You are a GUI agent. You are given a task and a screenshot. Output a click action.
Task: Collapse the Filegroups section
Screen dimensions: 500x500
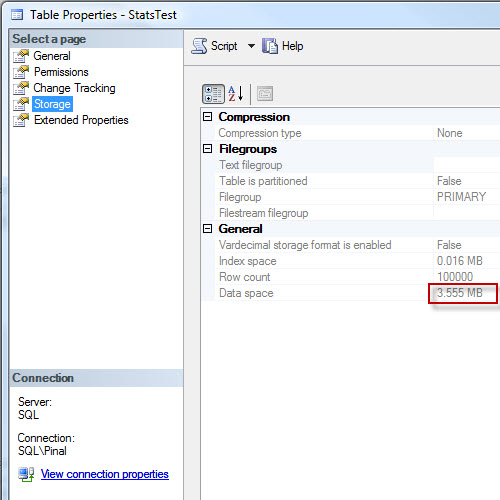coord(207,149)
